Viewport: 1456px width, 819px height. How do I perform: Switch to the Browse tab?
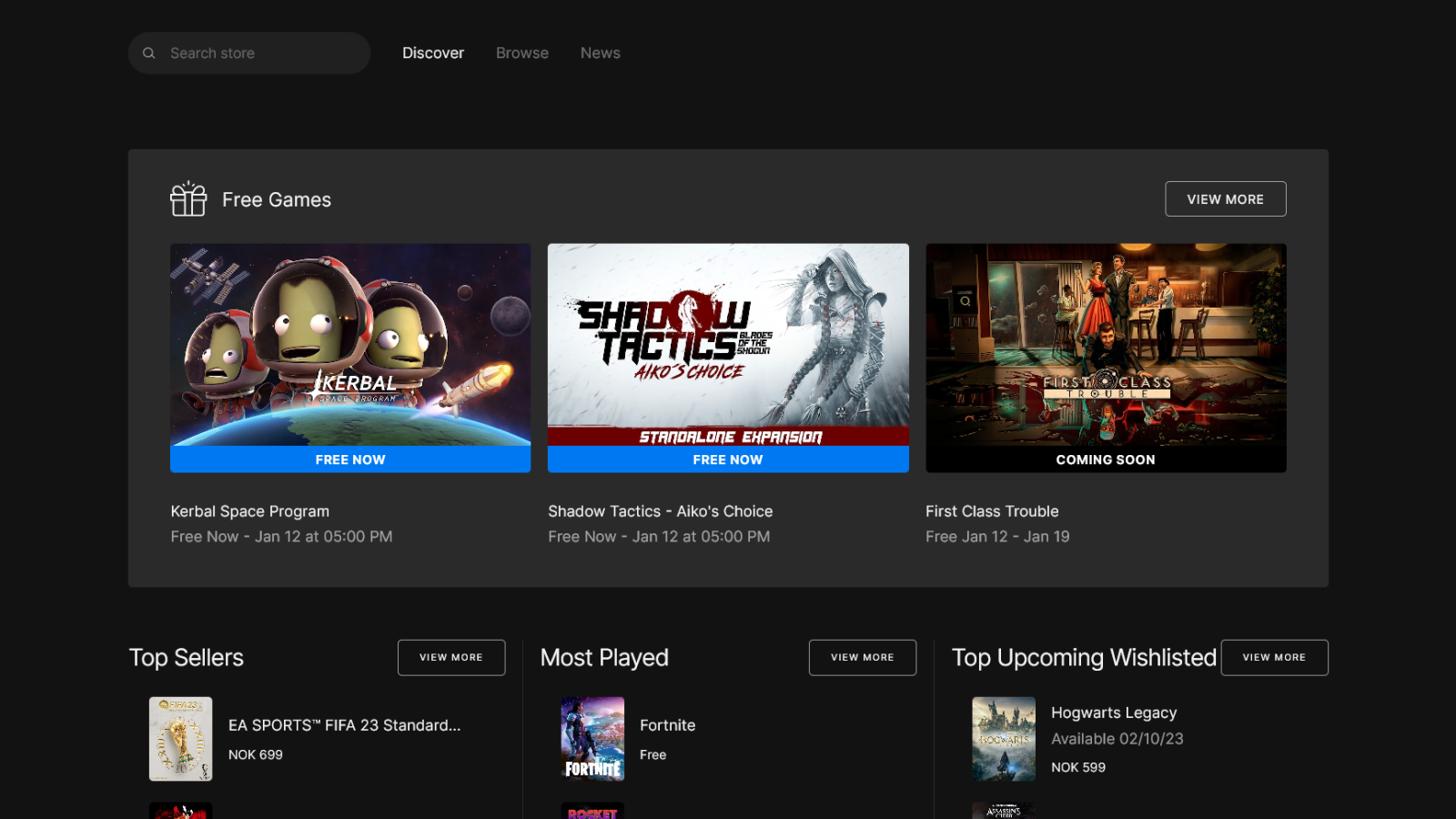pos(522,53)
